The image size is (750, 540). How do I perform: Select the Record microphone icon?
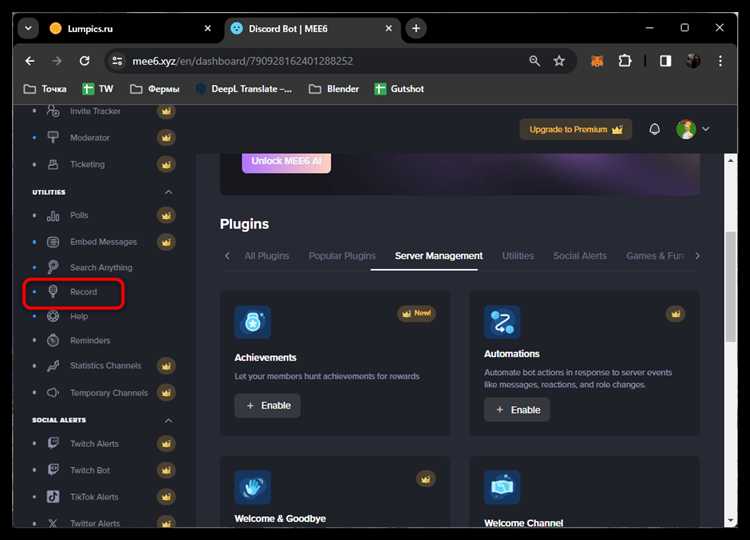(x=53, y=291)
